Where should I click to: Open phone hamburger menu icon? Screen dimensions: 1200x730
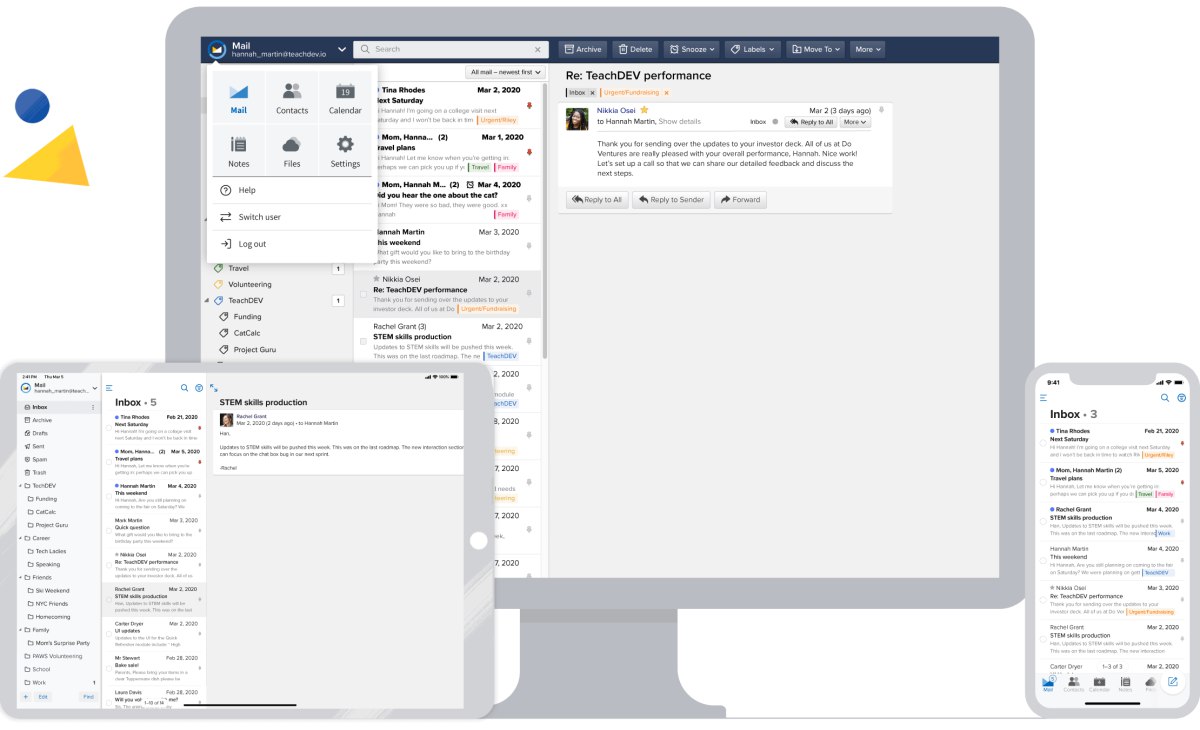coord(1043,397)
